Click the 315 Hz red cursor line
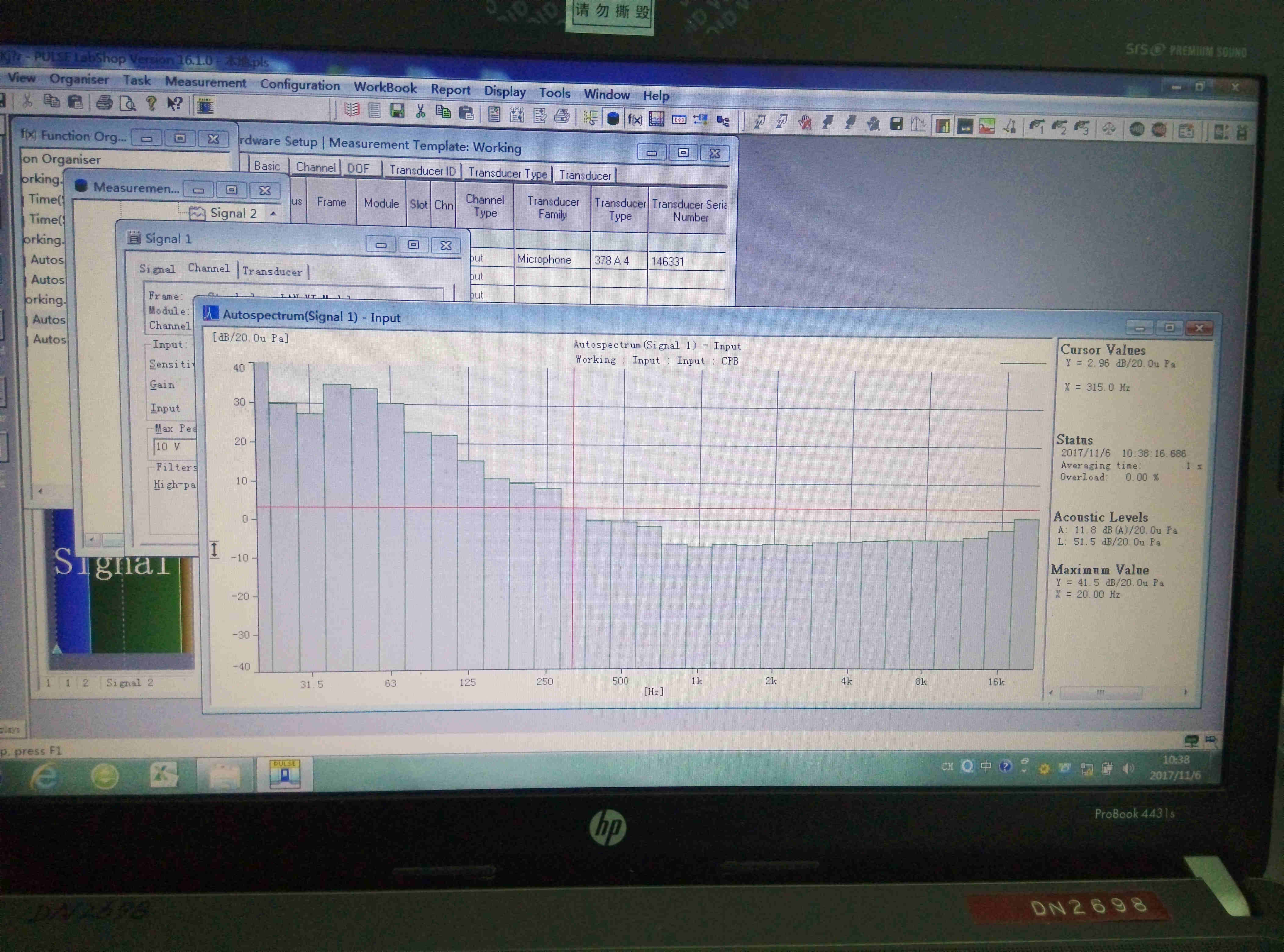This screenshot has height=952, width=1284. [573, 519]
